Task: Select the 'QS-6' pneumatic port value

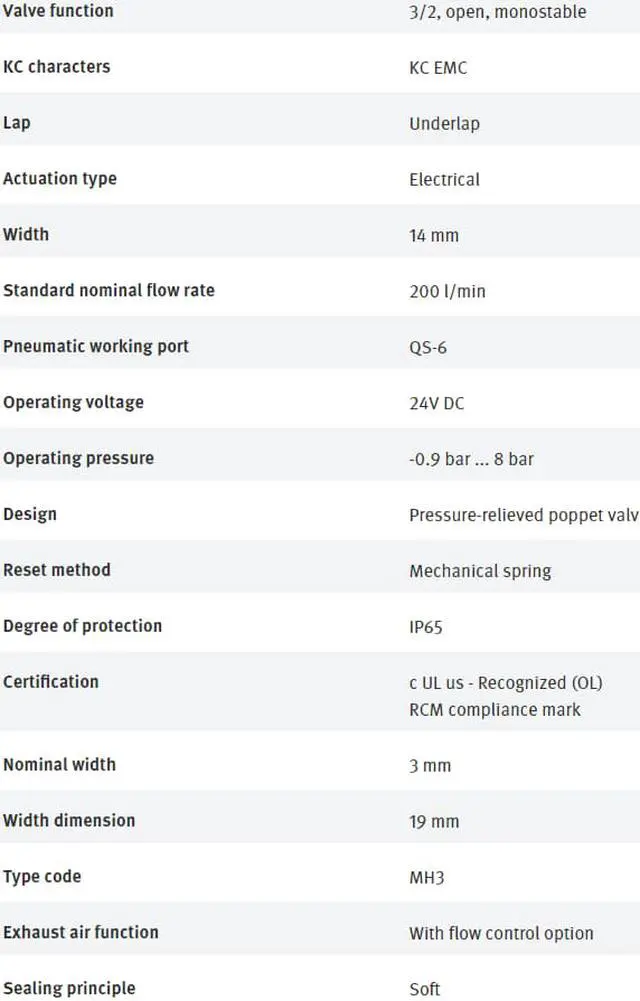Action: pyautogui.click(x=428, y=347)
